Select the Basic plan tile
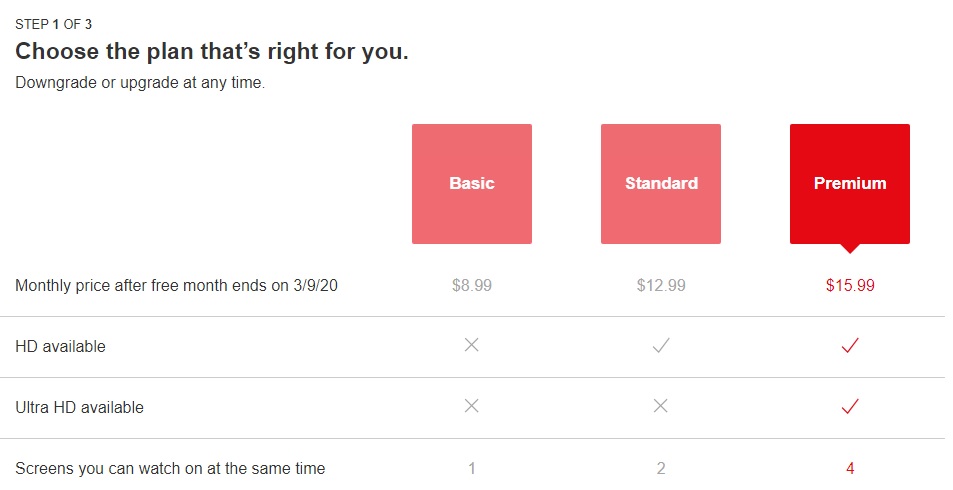The image size is (953, 490). pos(472,184)
